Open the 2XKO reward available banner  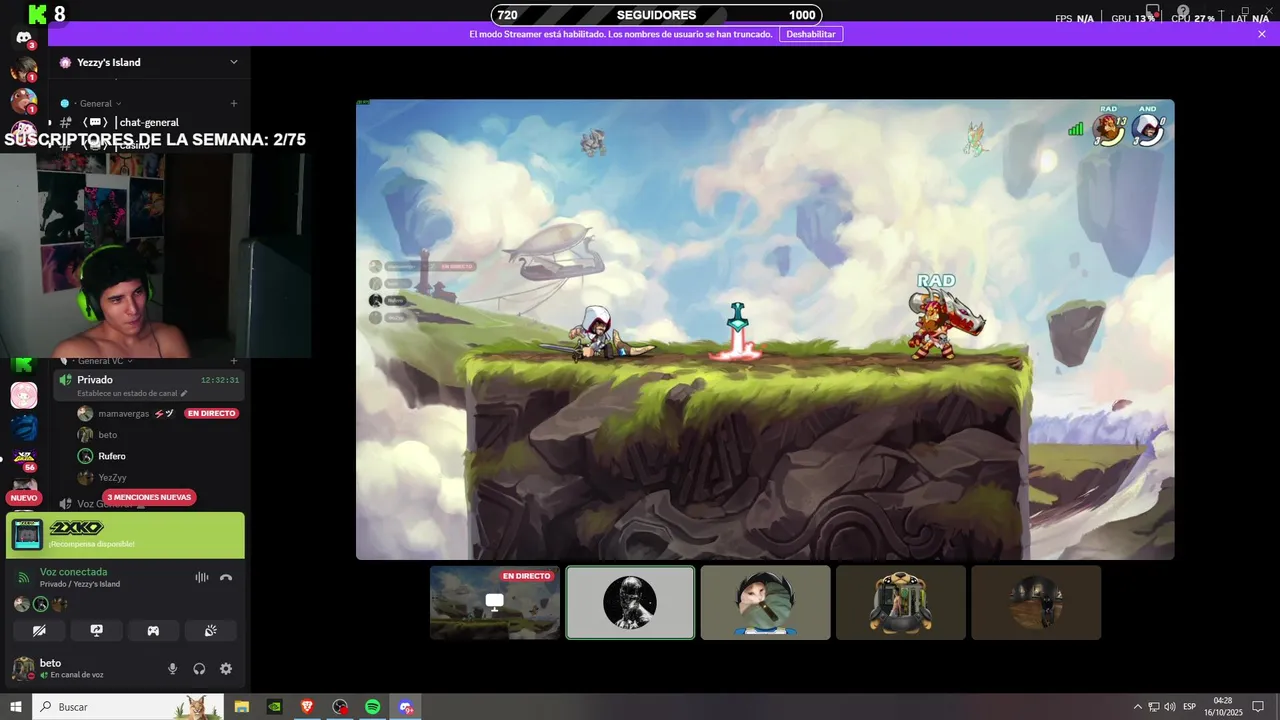coord(125,535)
